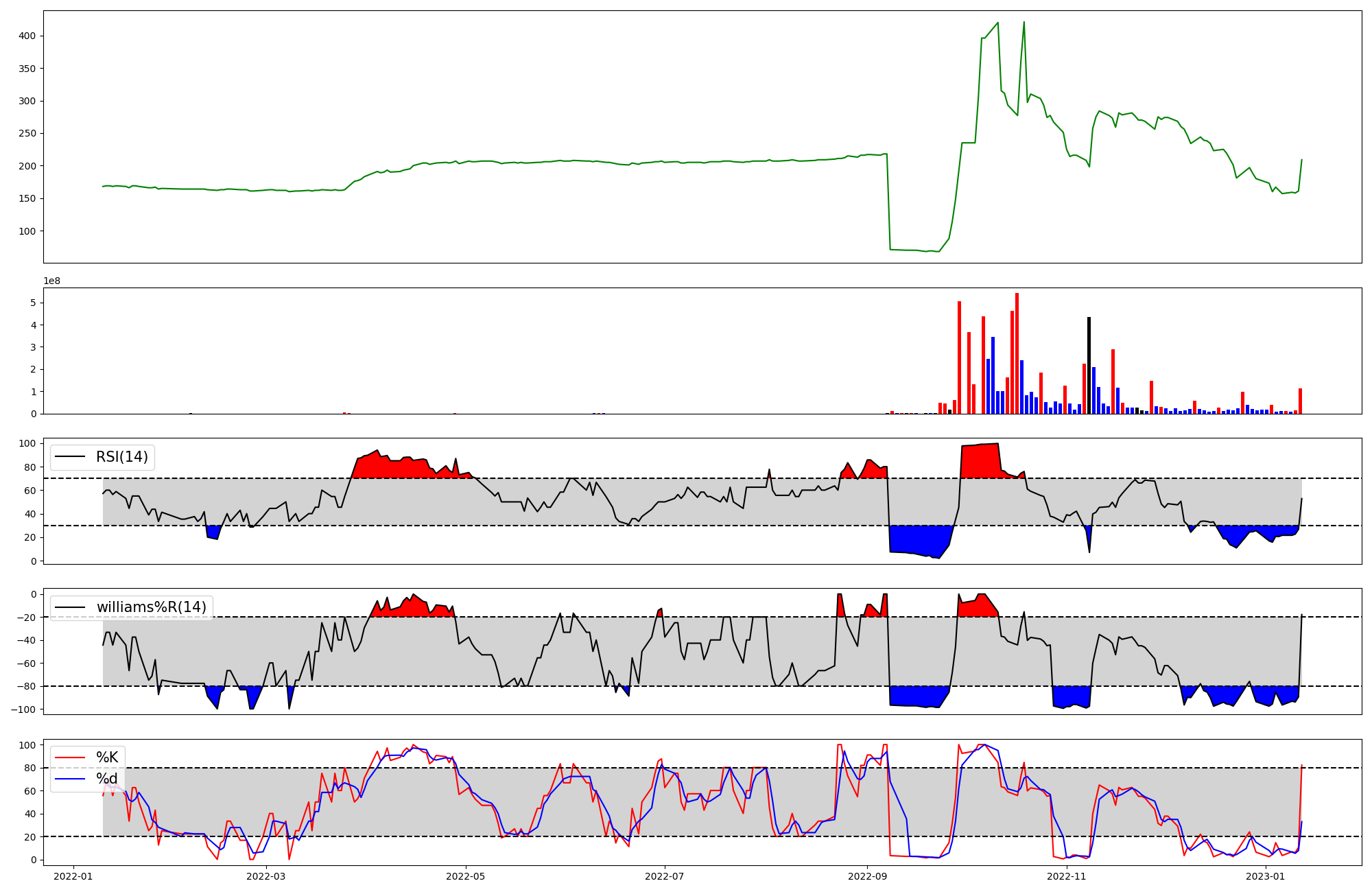Click the 400 tick on price axis
Screen dimensions: 1372x892
tap(27, 36)
